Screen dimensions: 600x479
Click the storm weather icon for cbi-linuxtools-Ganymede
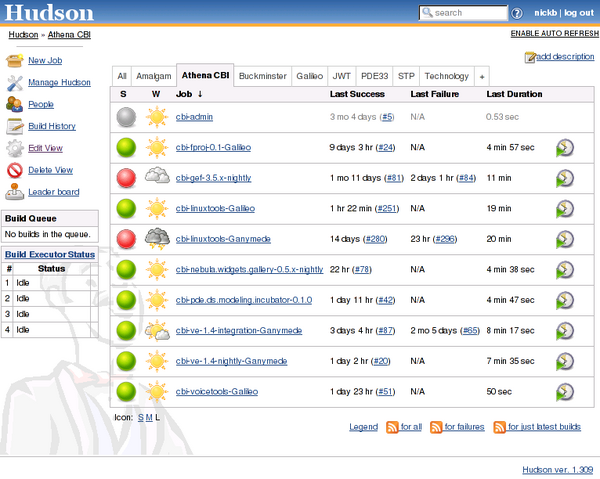click(x=156, y=239)
